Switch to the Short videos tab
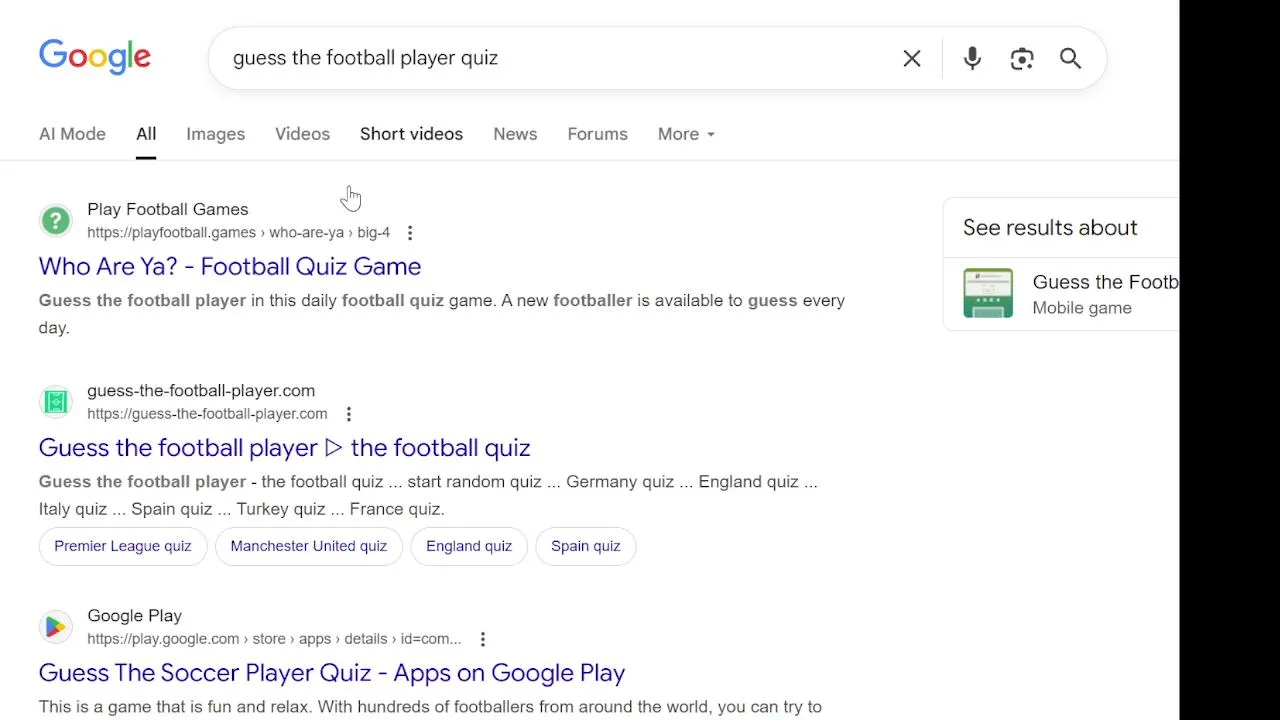This screenshot has height=720, width=1280. point(411,134)
